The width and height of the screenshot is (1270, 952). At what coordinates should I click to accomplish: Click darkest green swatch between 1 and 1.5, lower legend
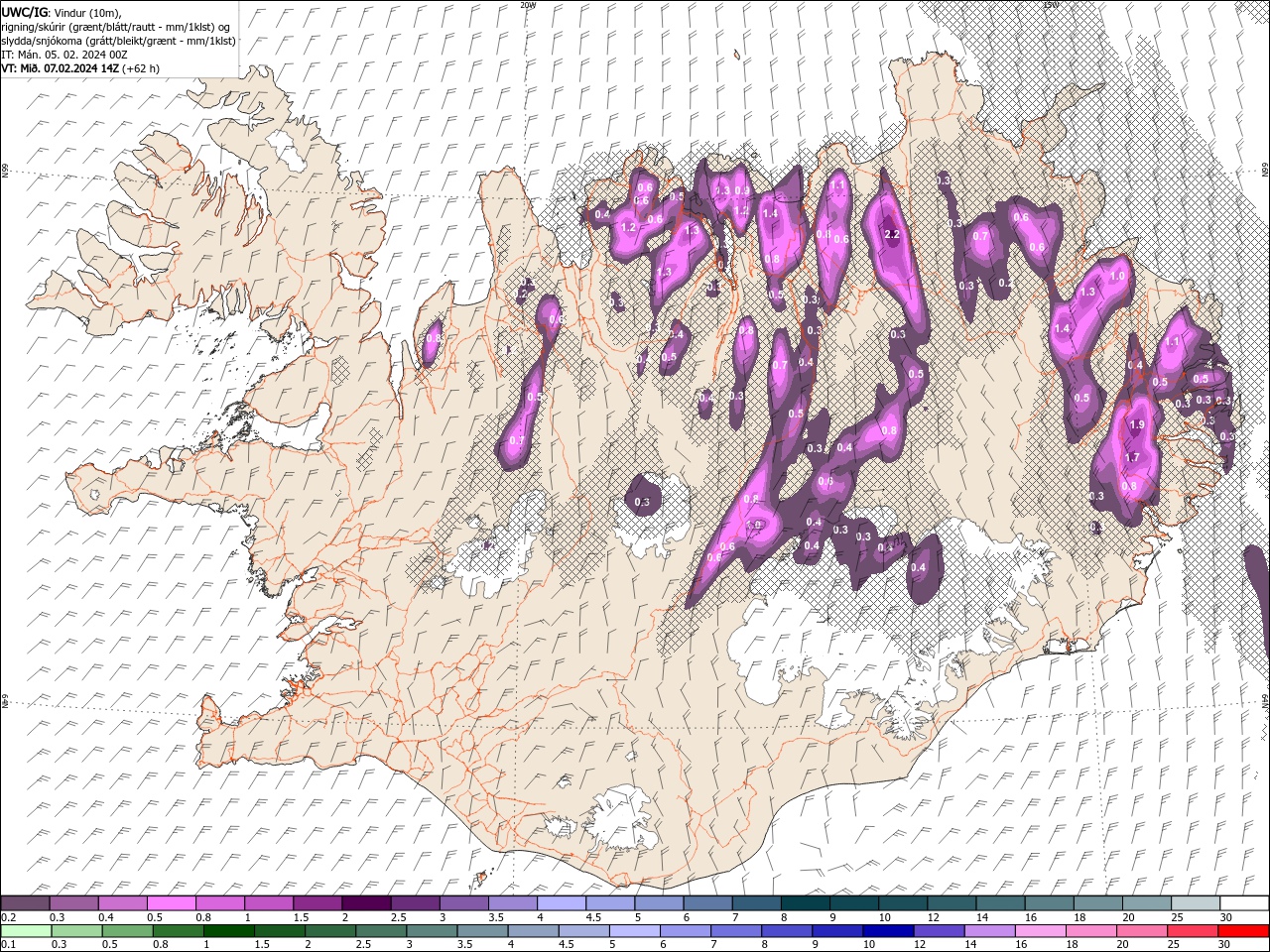point(228,931)
